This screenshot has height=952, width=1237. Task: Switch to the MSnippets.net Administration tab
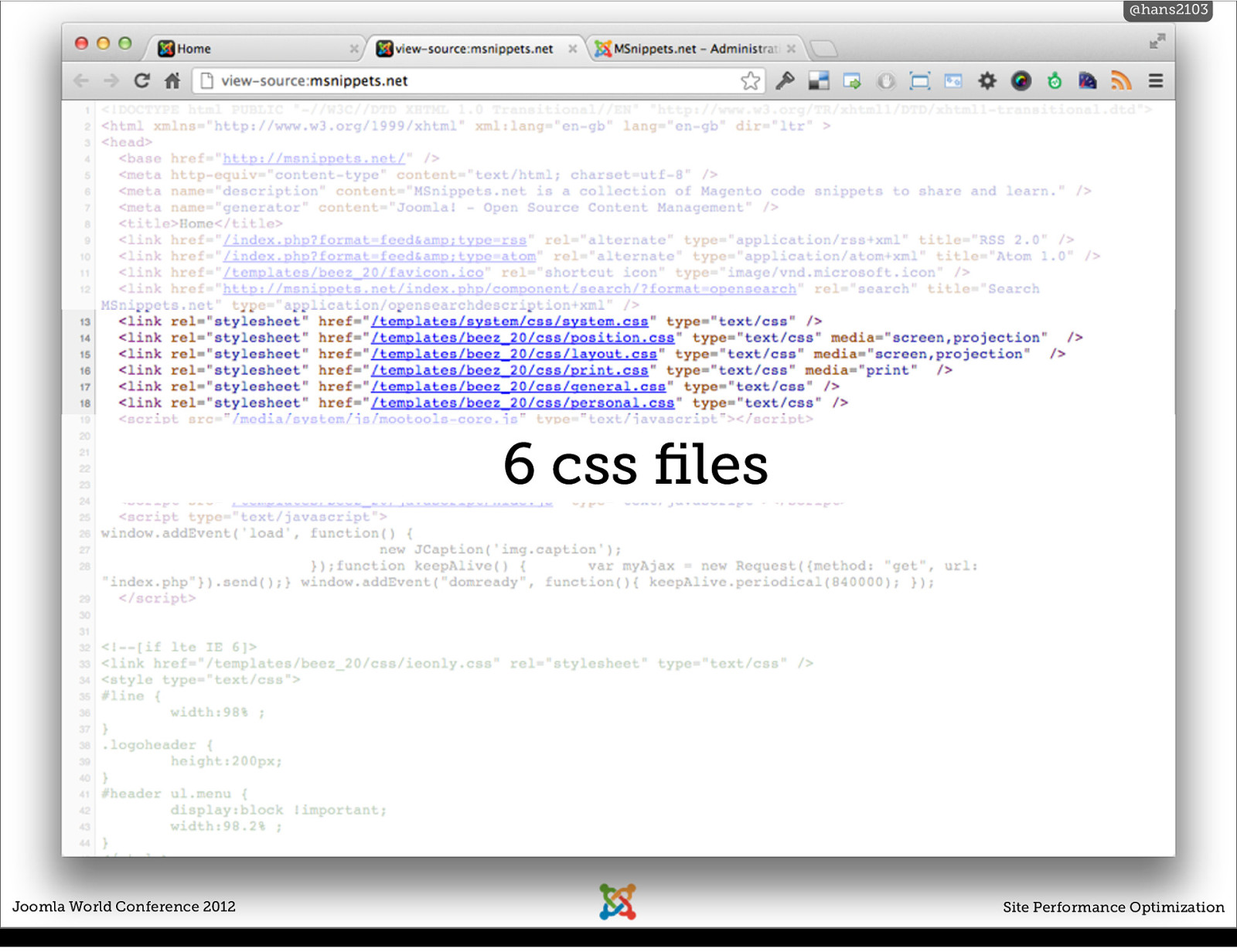coord(696,49)
